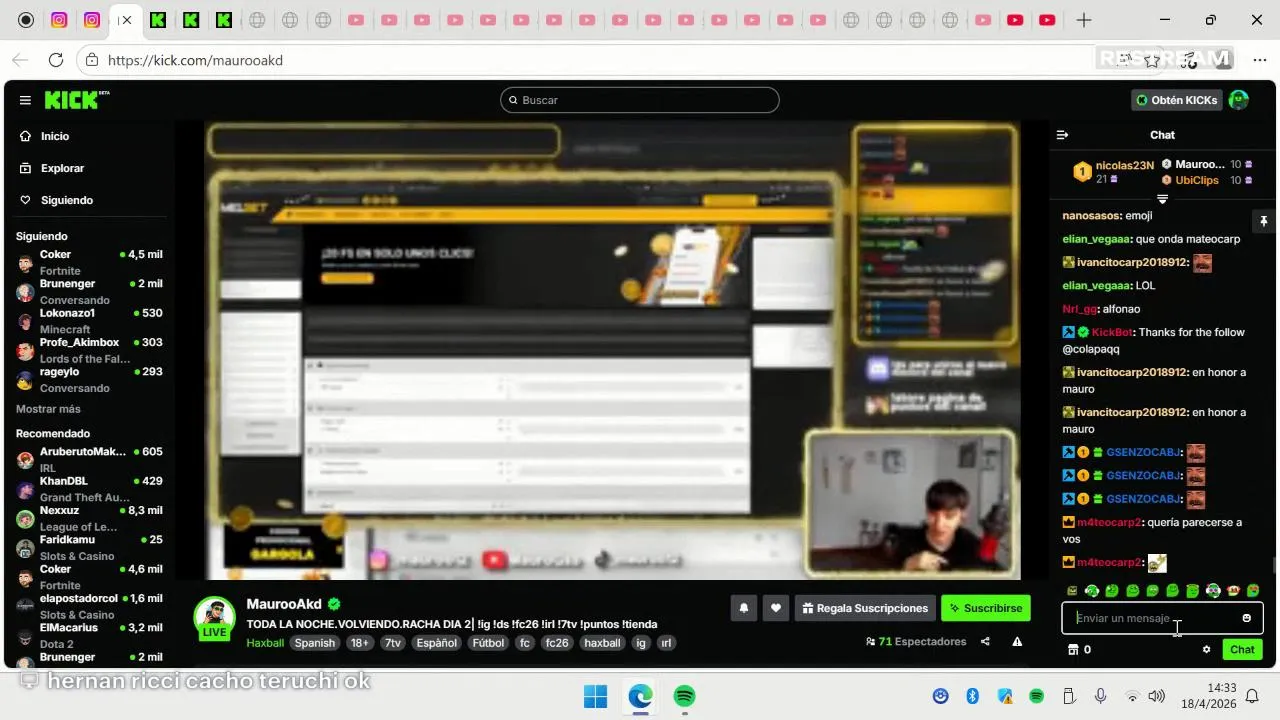
Task: Select the Fútbol tag
Action: pos(488,643)
